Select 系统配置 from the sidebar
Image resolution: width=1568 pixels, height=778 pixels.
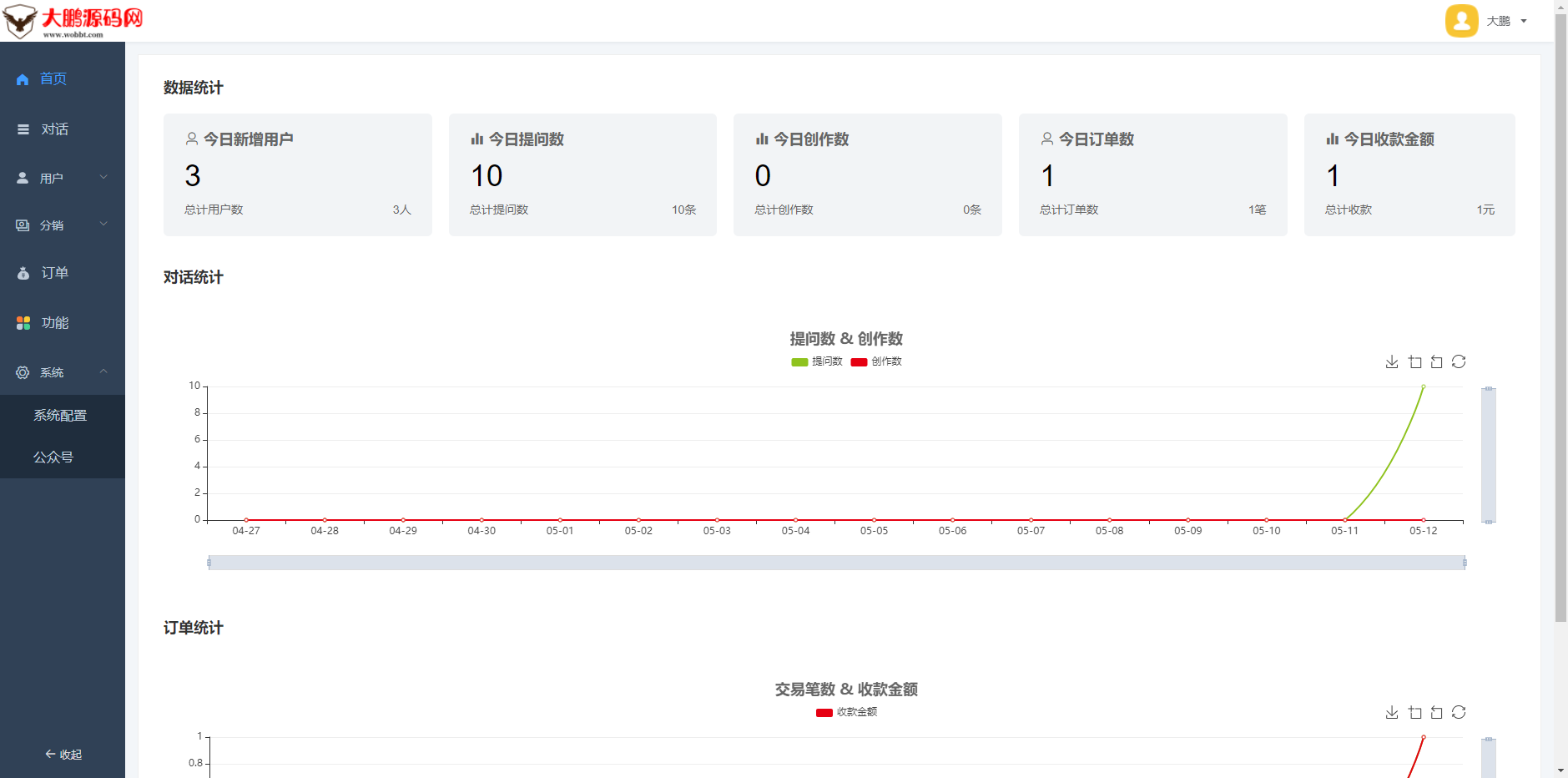[x=60, y=415]
